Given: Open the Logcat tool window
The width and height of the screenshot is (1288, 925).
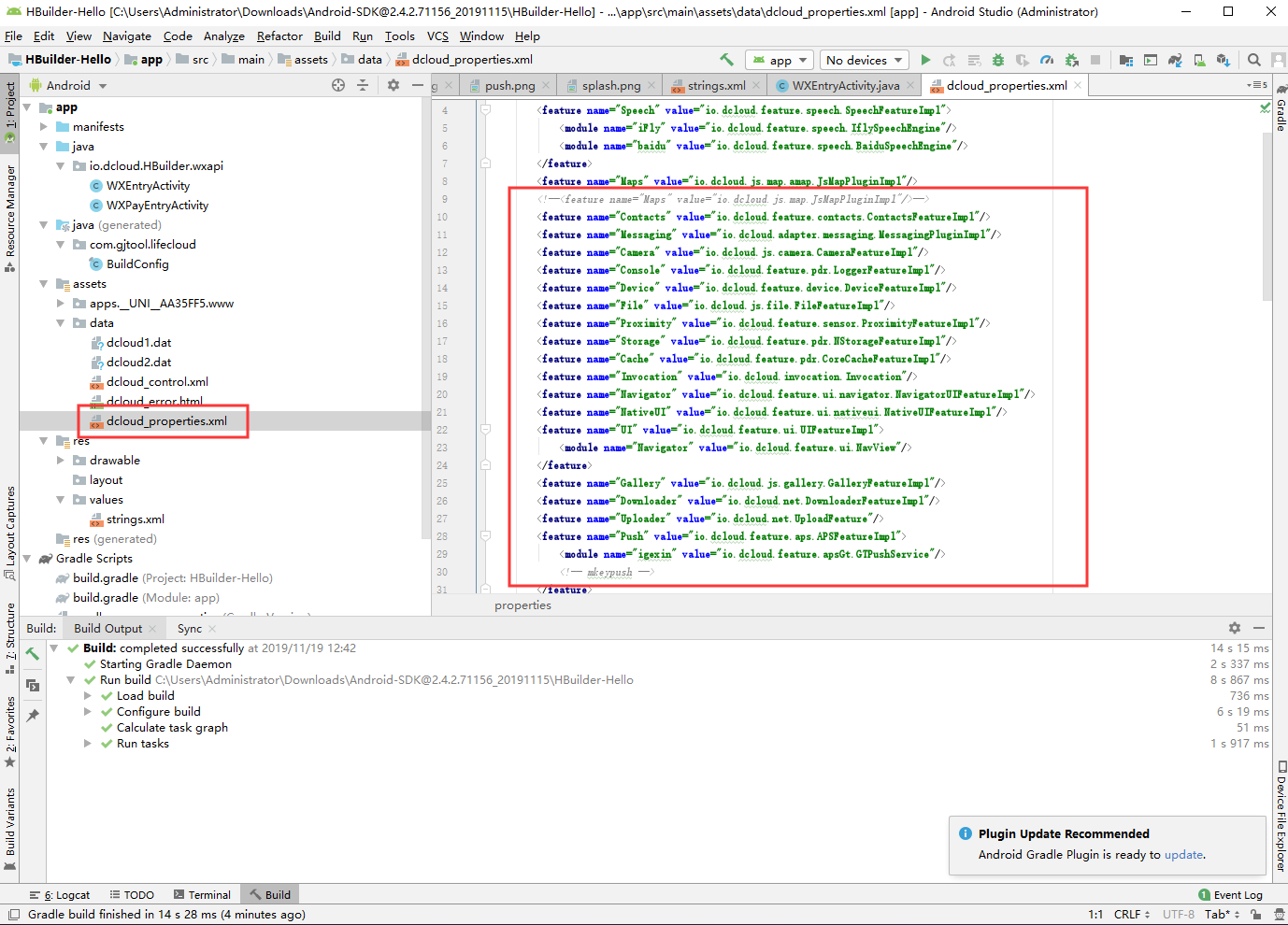Looking at the screenshot, I should click(x=60, y=894).
